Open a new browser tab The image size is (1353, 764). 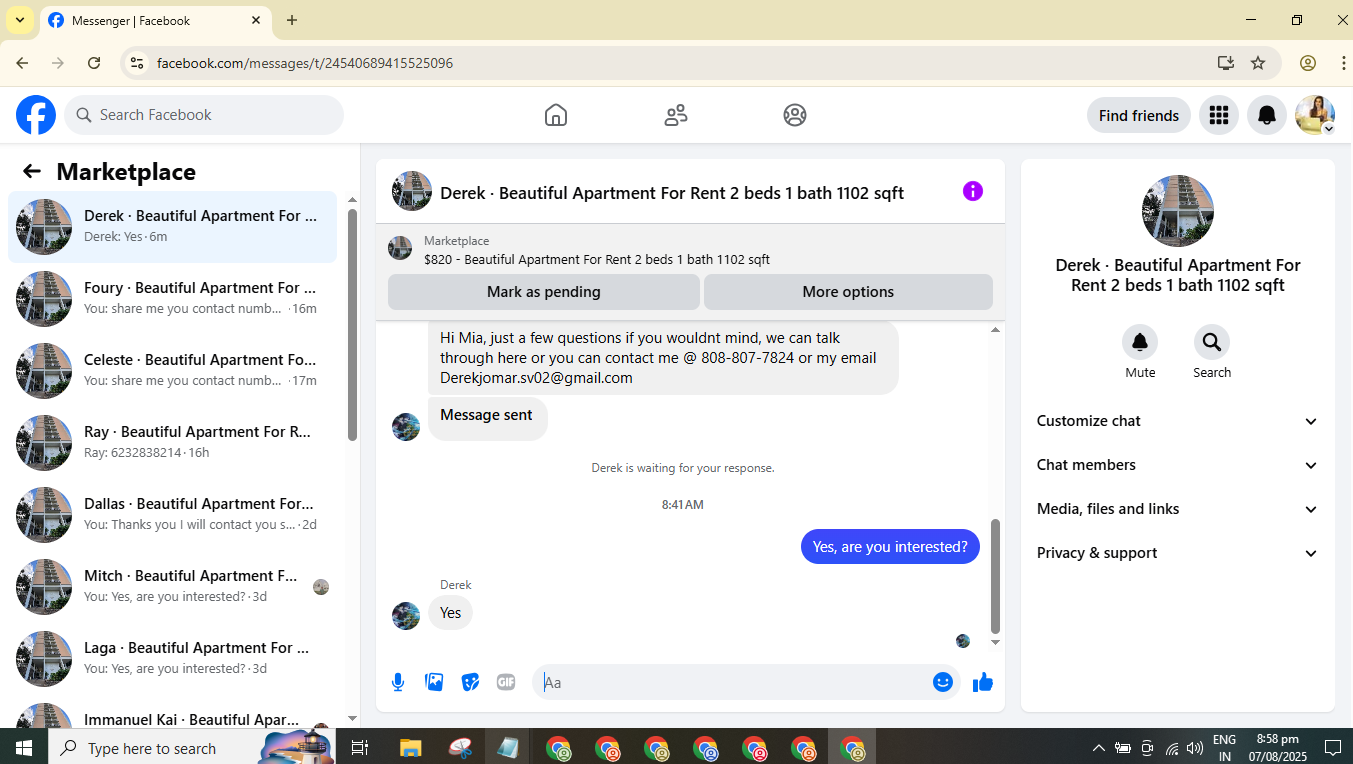coord(292,20)
